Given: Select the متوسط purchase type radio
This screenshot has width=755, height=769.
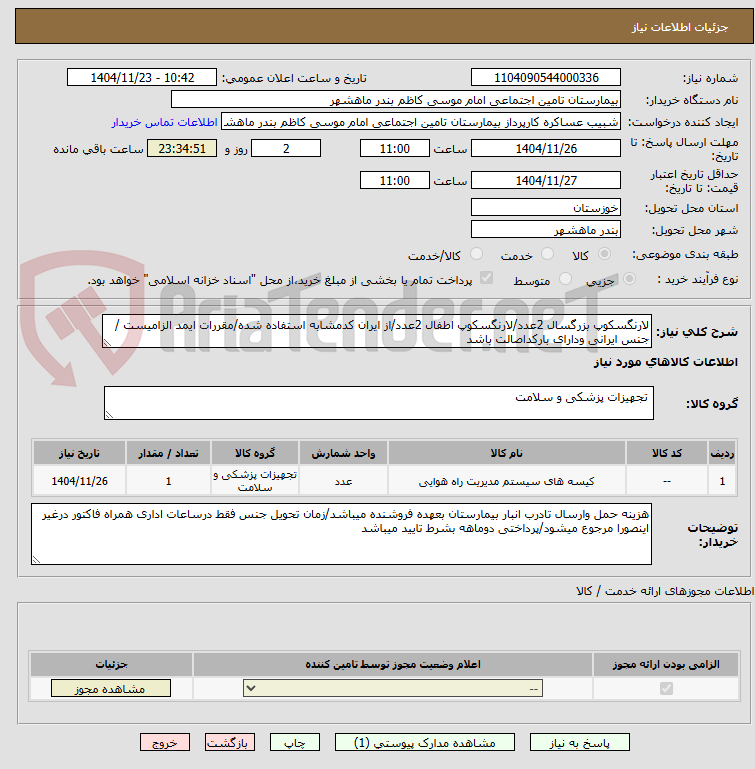Looking at the screenshot, I should 565,279.
